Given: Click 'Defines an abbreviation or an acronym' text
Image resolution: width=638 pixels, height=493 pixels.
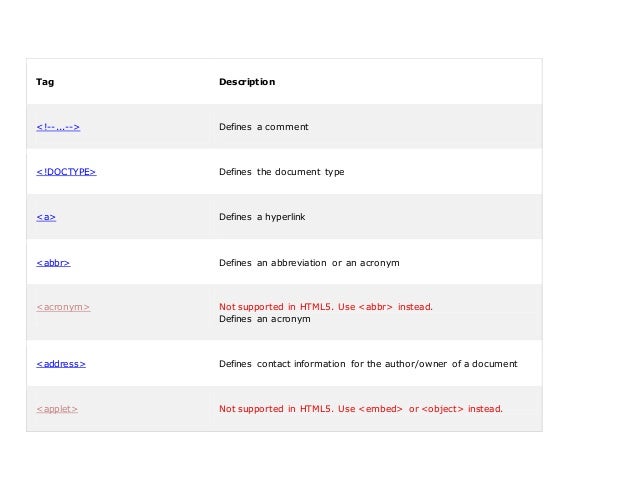Looking at the screenshot, I should [x=309, y=263].
